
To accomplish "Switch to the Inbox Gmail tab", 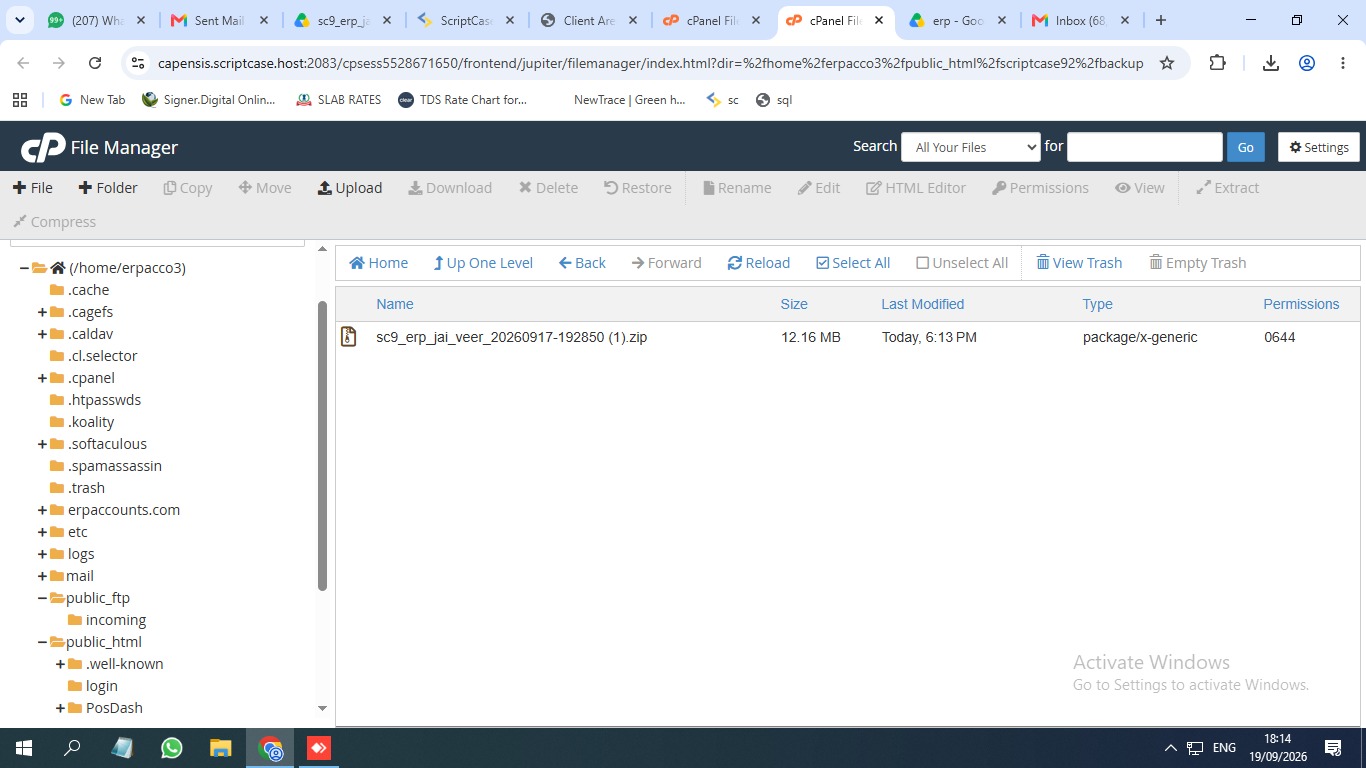I will tap(1081, 20).
